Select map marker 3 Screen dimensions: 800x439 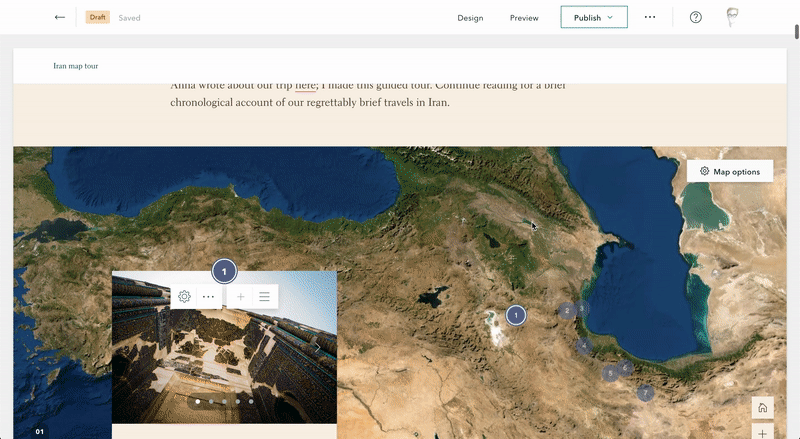(582, 308)
